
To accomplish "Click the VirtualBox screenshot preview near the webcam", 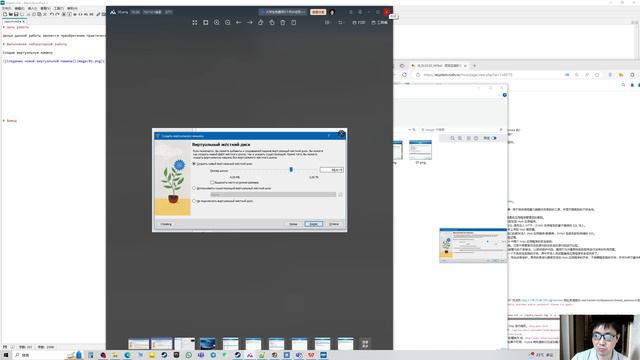I will pos(473,245).
